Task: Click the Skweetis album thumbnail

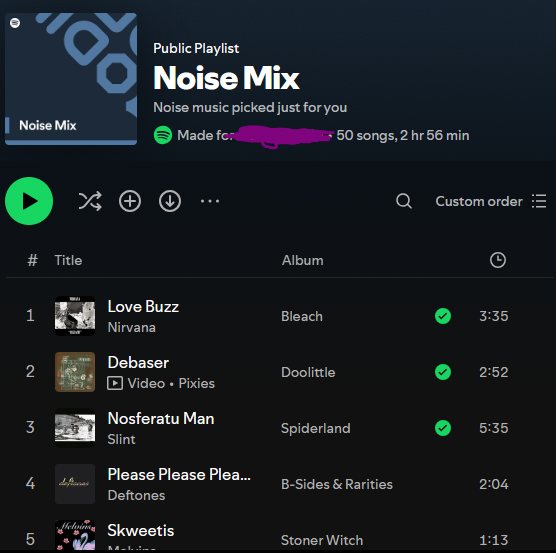Action: coord(75,535)
